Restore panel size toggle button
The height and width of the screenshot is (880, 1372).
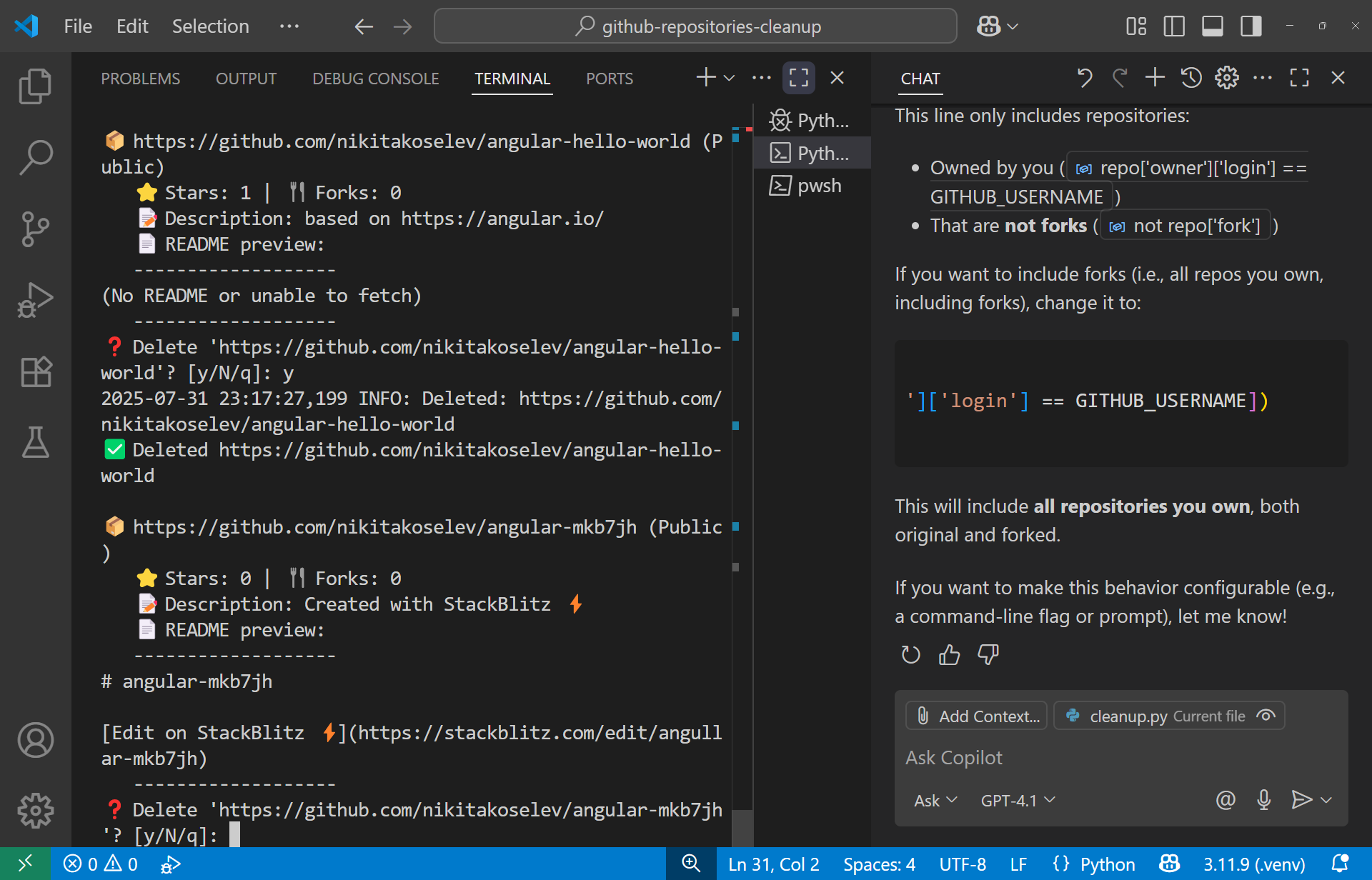799,77
